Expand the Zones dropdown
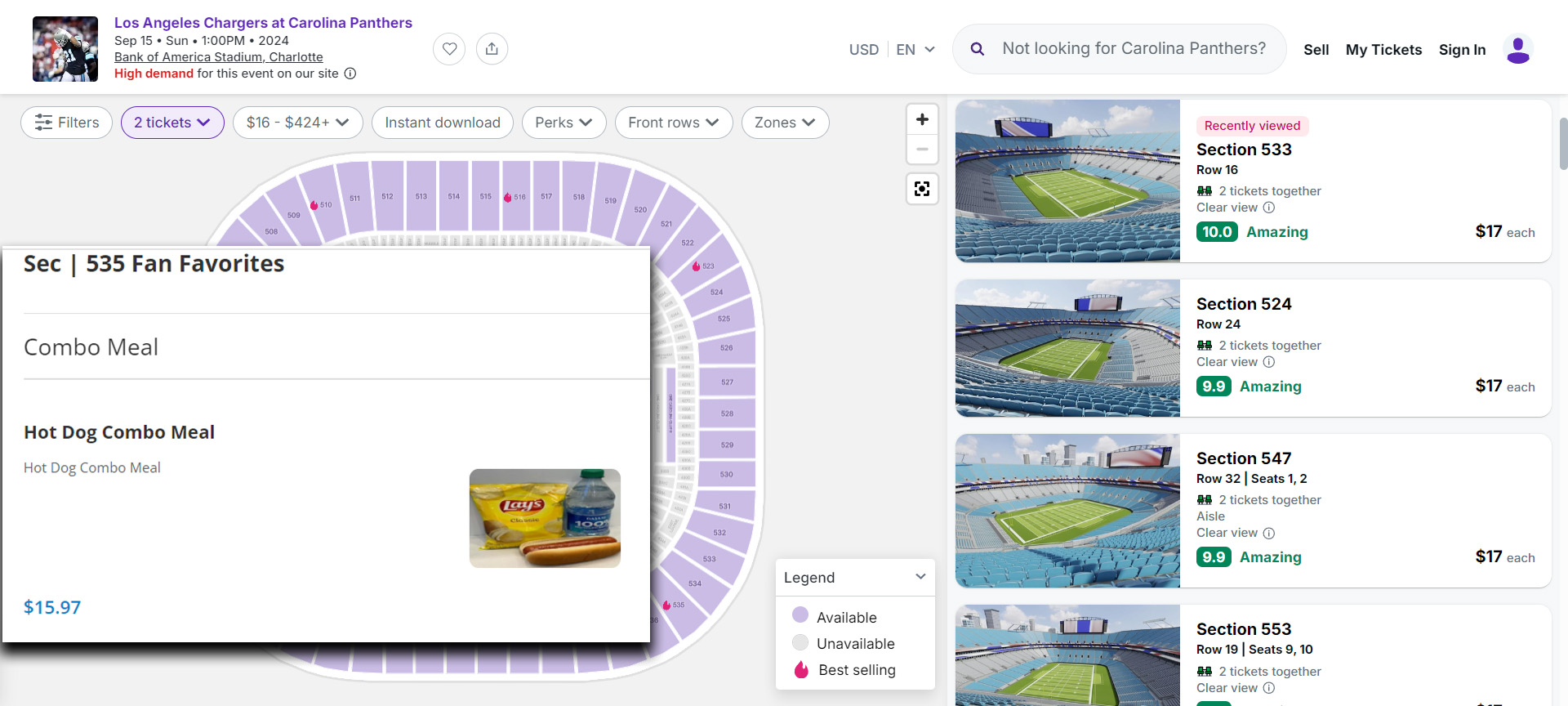 coord(785,123)
